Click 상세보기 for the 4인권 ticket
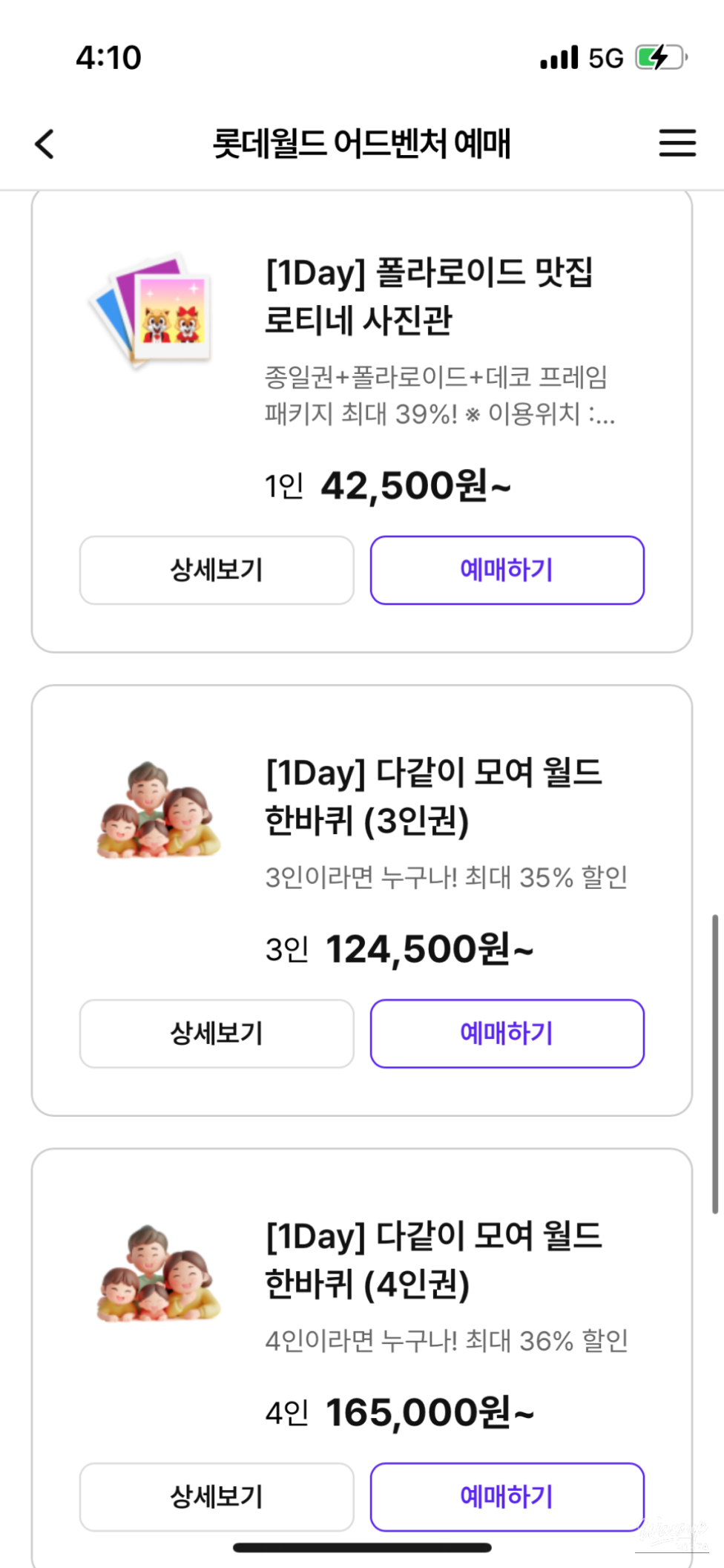Image resolution: width=724 pixels, height=1568 pixels. [x=217, y=1496]
